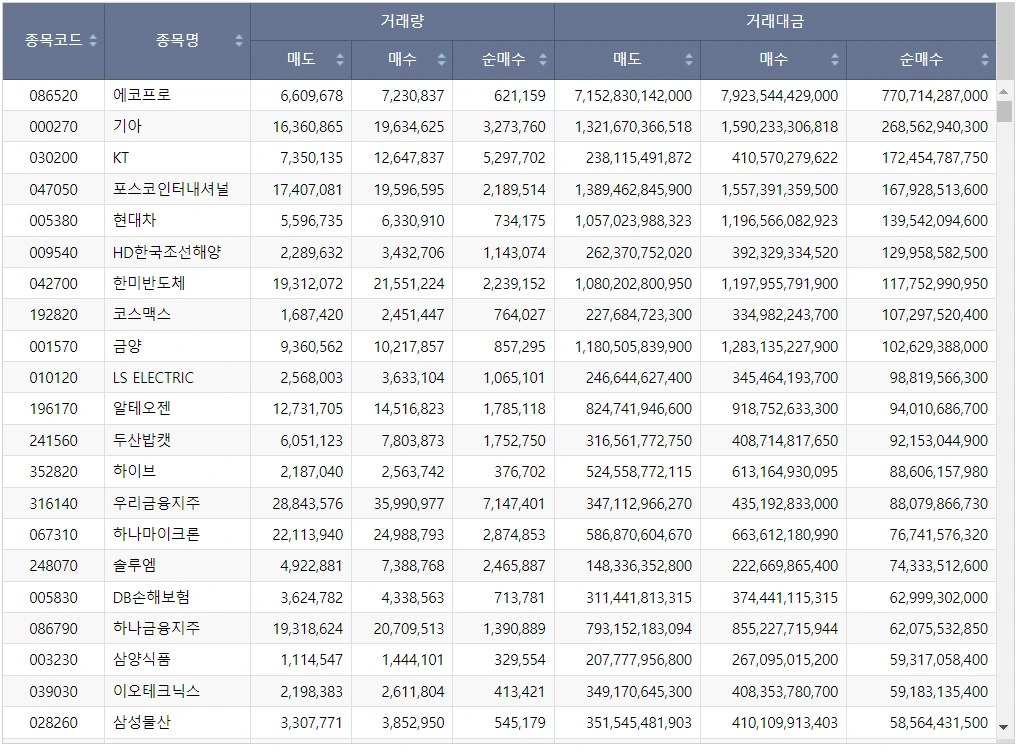Select stock code 005380
Image resolution: width=1020 pixels, height=752 pixels.
point(53,221)
